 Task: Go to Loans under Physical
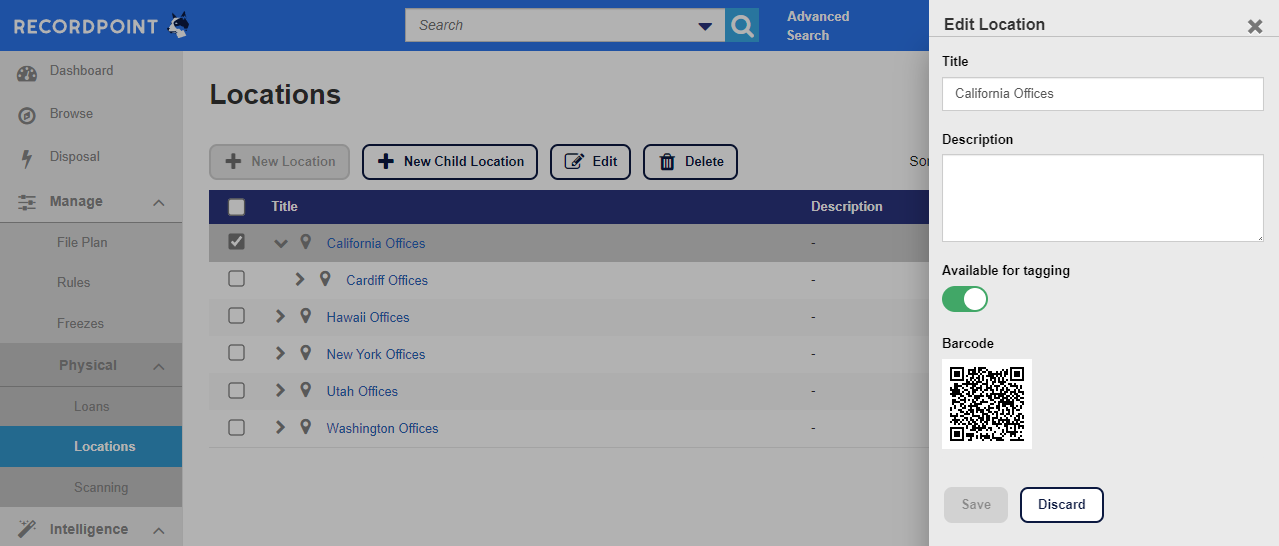91,406
